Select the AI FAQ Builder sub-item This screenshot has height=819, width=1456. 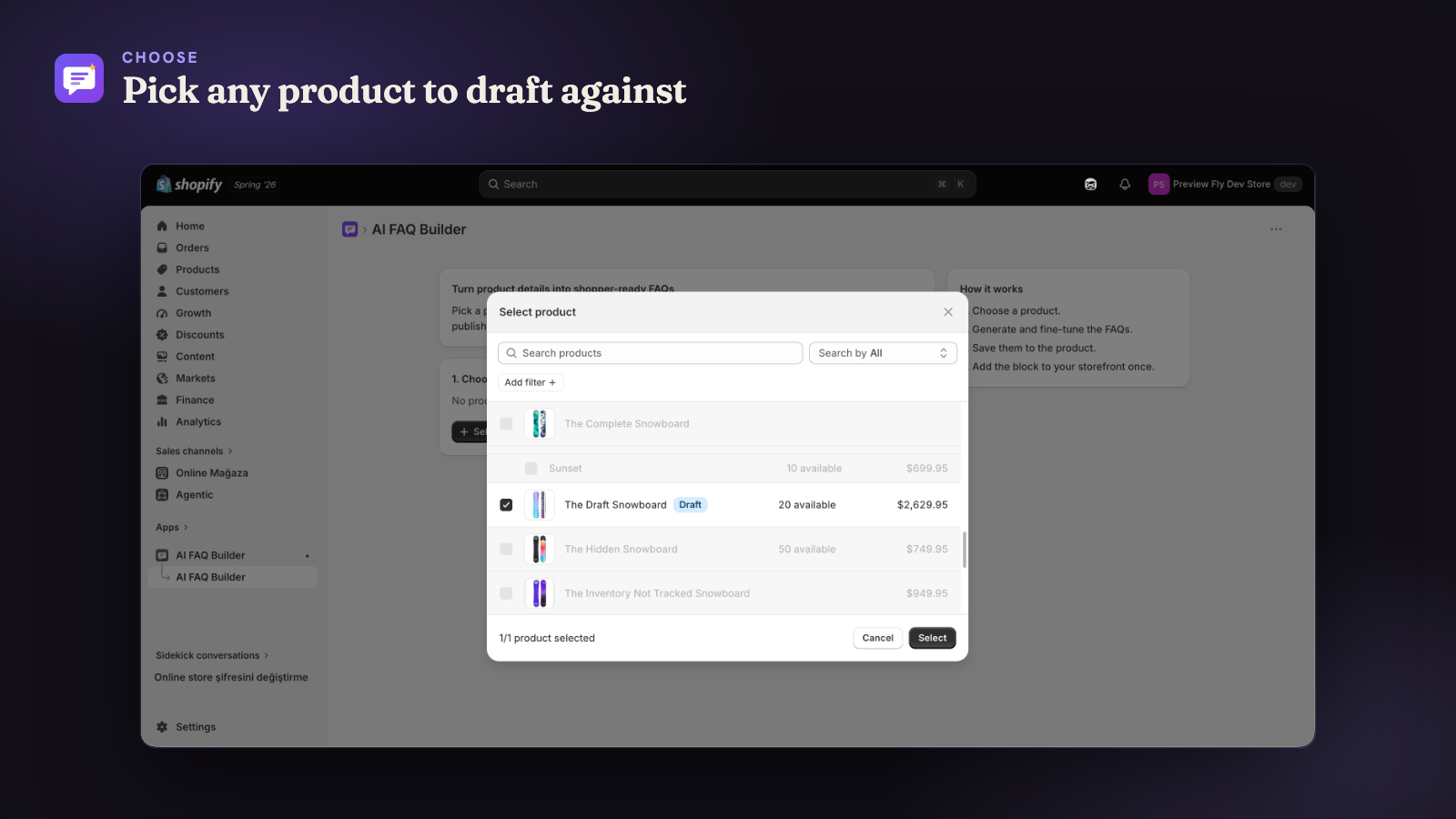coord(233,577)
